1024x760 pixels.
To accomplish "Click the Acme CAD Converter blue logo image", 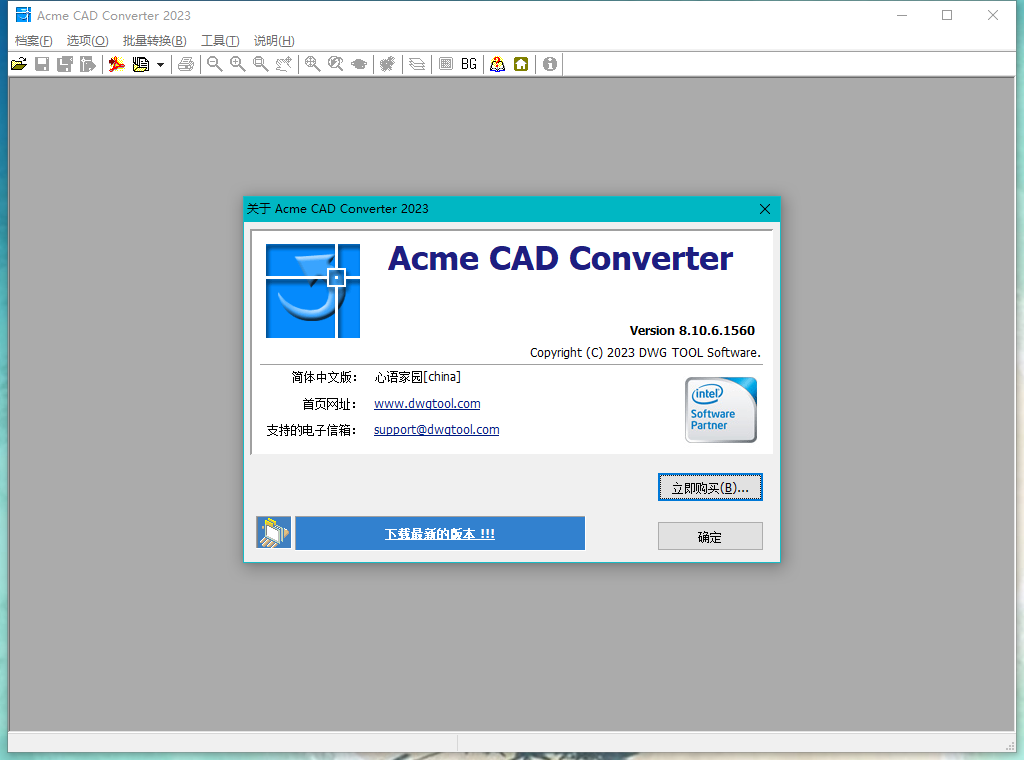I will coord(313,291).
